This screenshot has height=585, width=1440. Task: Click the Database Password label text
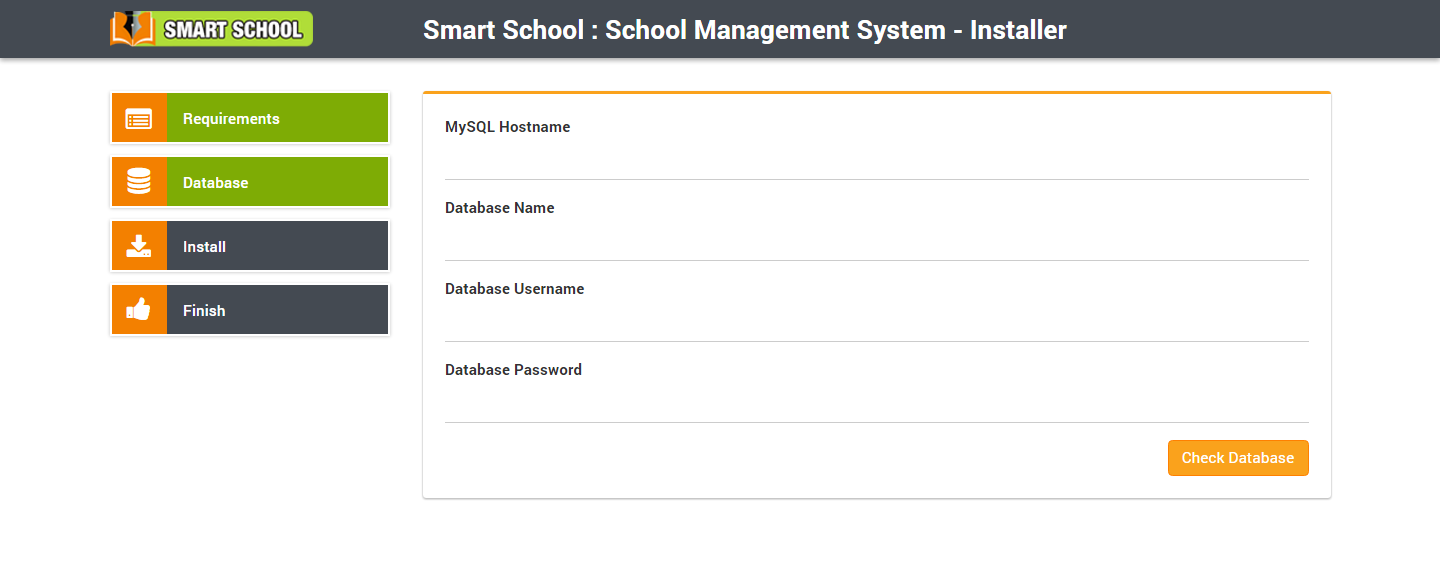click(x=513, y=370)
